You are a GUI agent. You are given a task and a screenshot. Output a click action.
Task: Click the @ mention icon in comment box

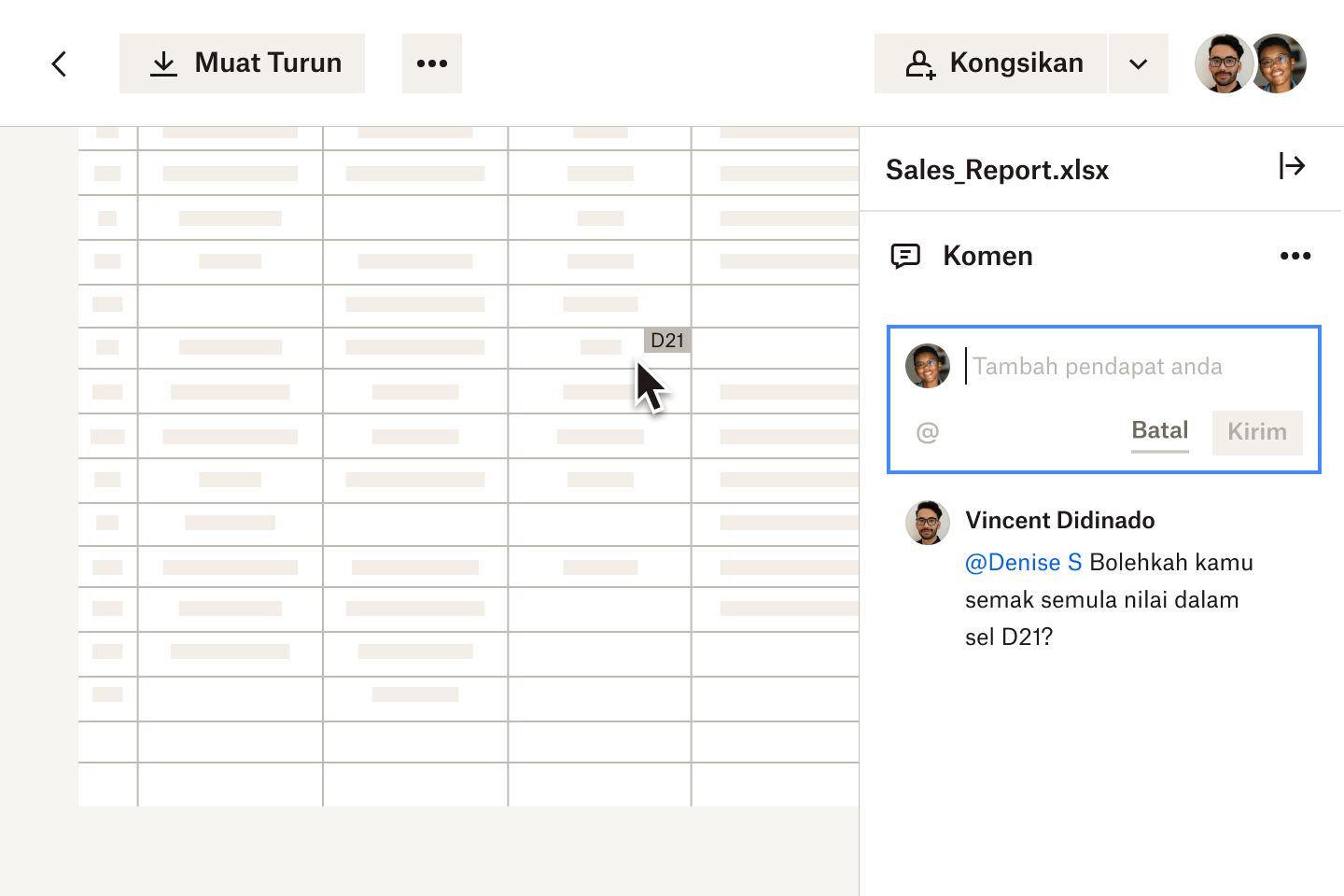[926, 431]
